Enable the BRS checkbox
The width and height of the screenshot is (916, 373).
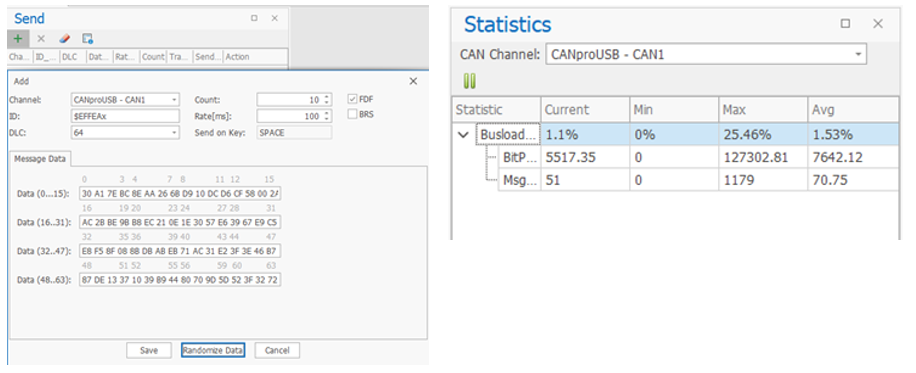pyautogui.click(x=352, y=115)
